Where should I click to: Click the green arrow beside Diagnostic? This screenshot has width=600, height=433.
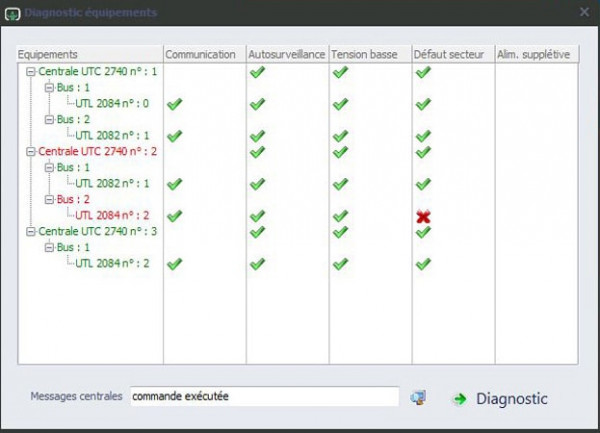[459, 399]
